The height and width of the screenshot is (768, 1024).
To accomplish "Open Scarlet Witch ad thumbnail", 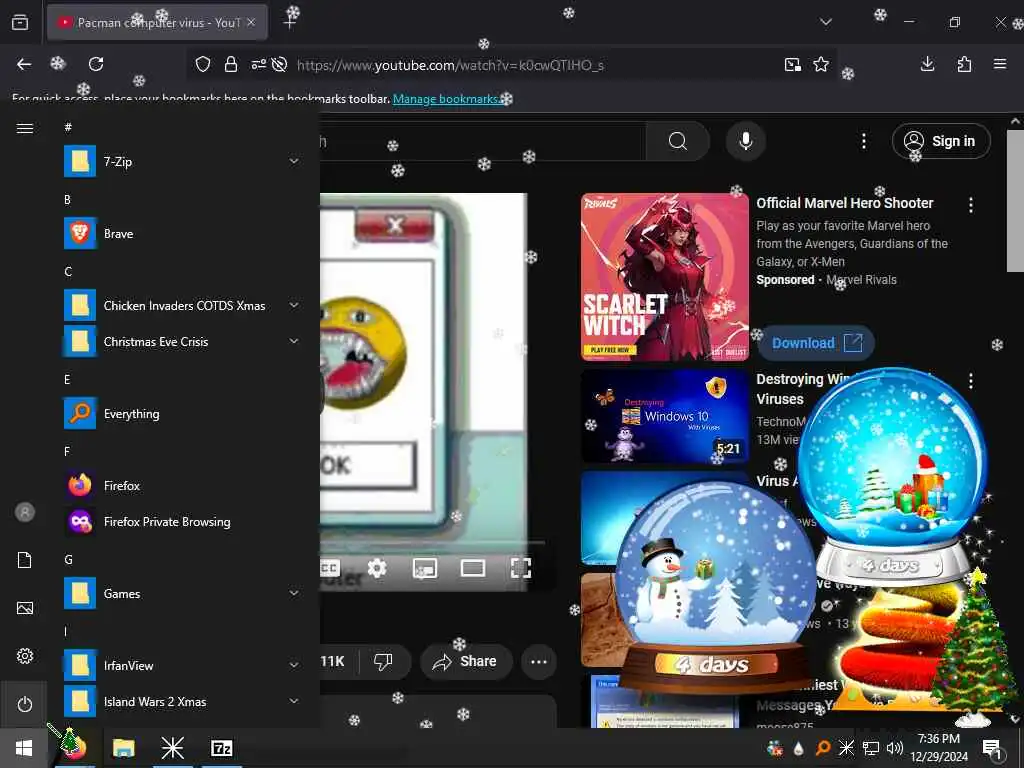I will (x=665, y=277).
